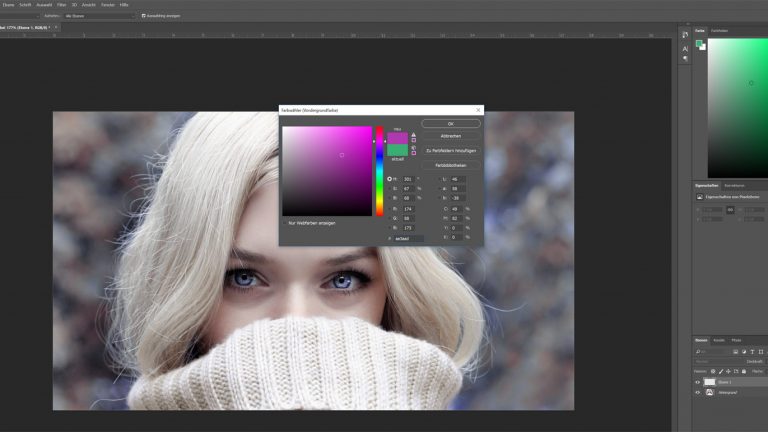Click the lock image pixels brush icon
Screen dimensions: 768x432
(720, 371)
